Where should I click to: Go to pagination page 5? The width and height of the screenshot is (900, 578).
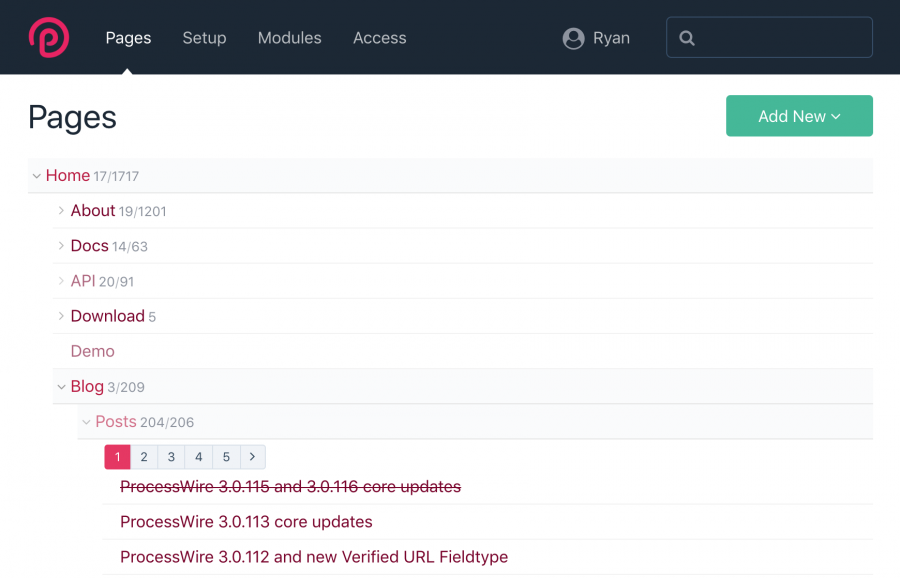click(x=226, y=457)
